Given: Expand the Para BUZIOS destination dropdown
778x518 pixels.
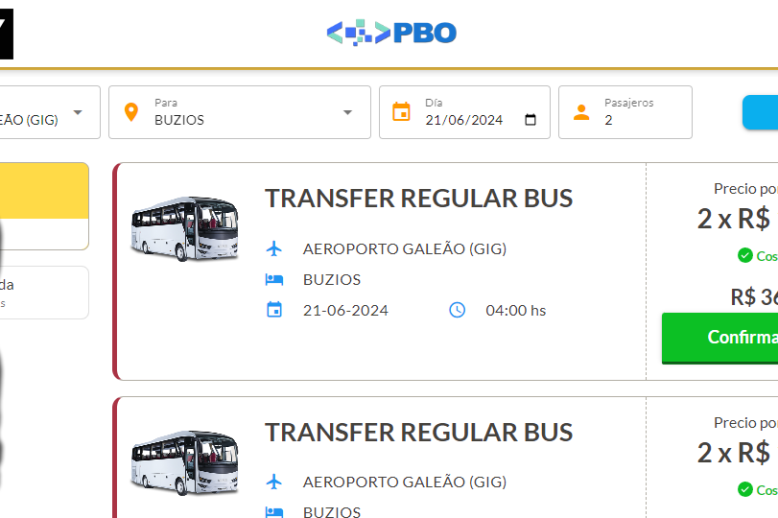Looking at the screenshot, I should [x=348, y=112].
